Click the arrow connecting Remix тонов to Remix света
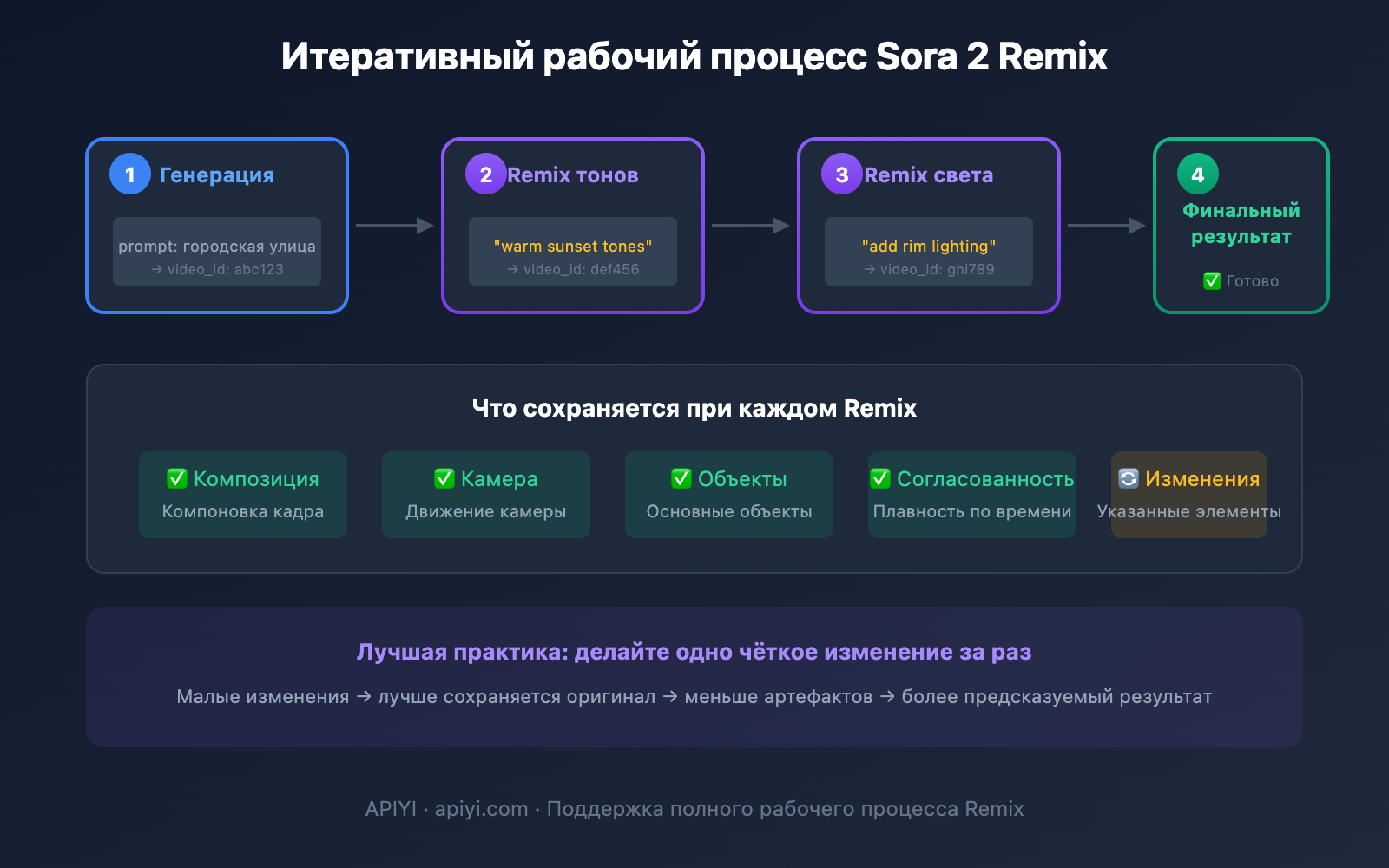The image size is (1389, 868). tap(749, 226)
